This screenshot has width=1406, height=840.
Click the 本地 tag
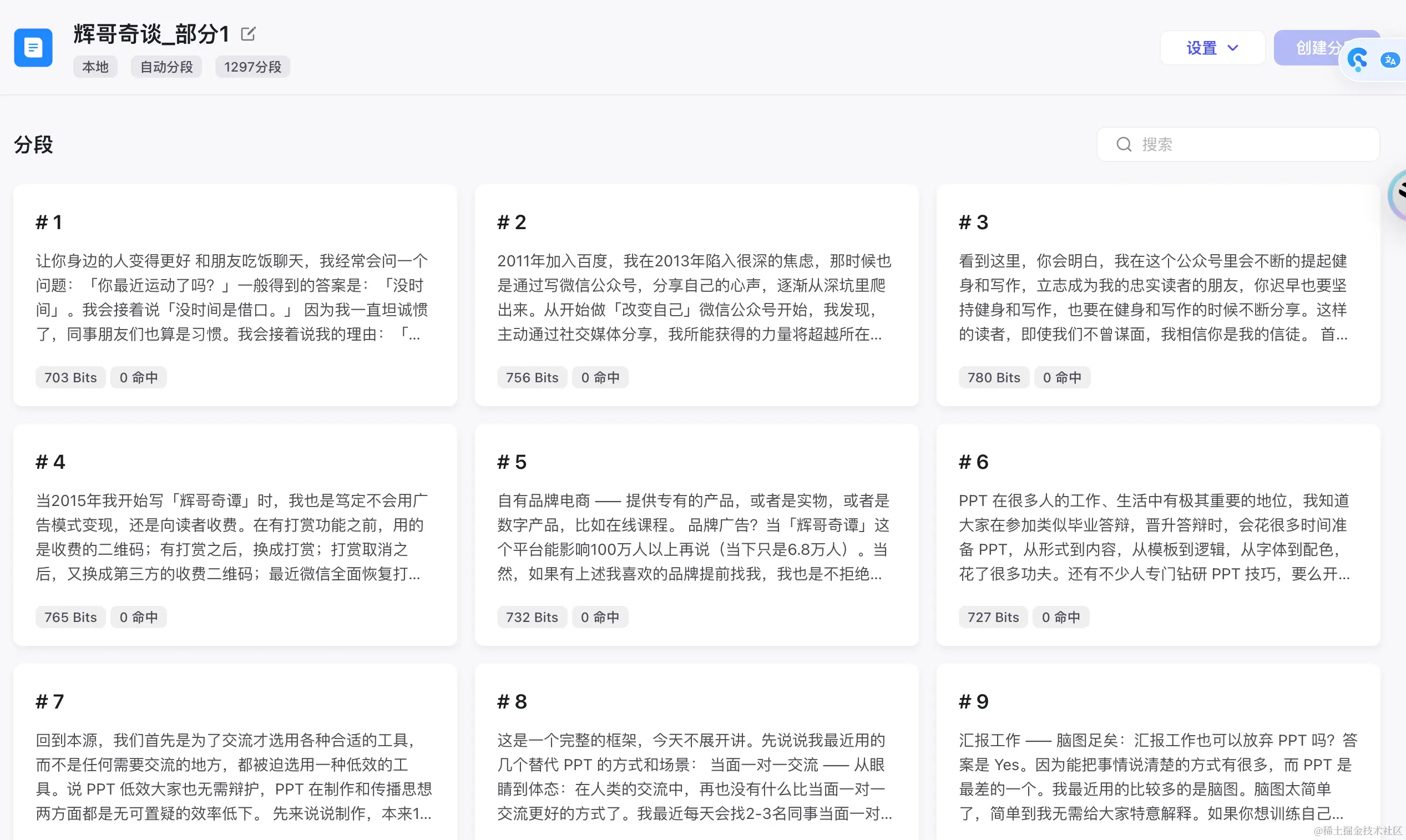(95, 67)
